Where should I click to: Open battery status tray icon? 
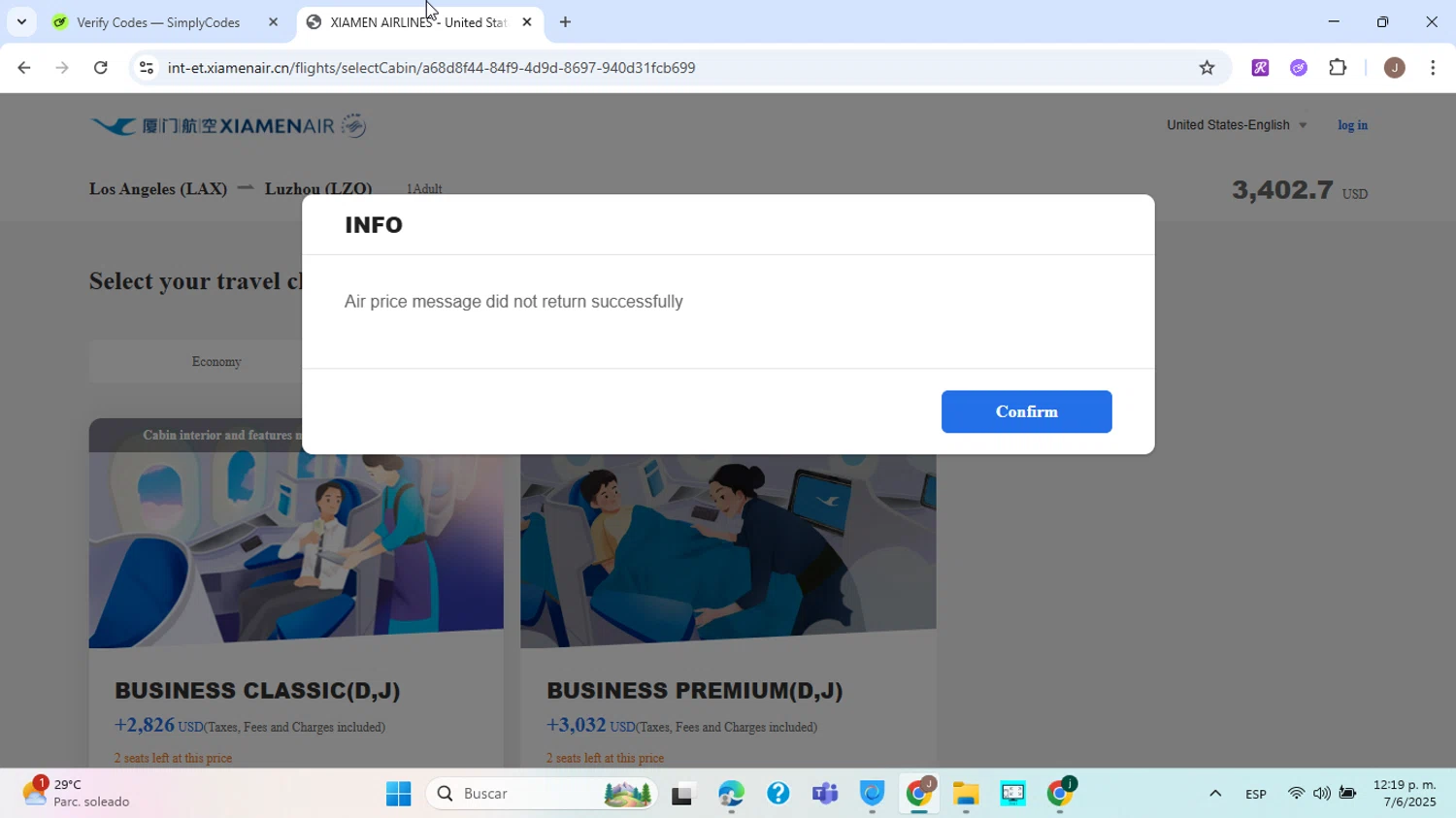click(1347, 794)
